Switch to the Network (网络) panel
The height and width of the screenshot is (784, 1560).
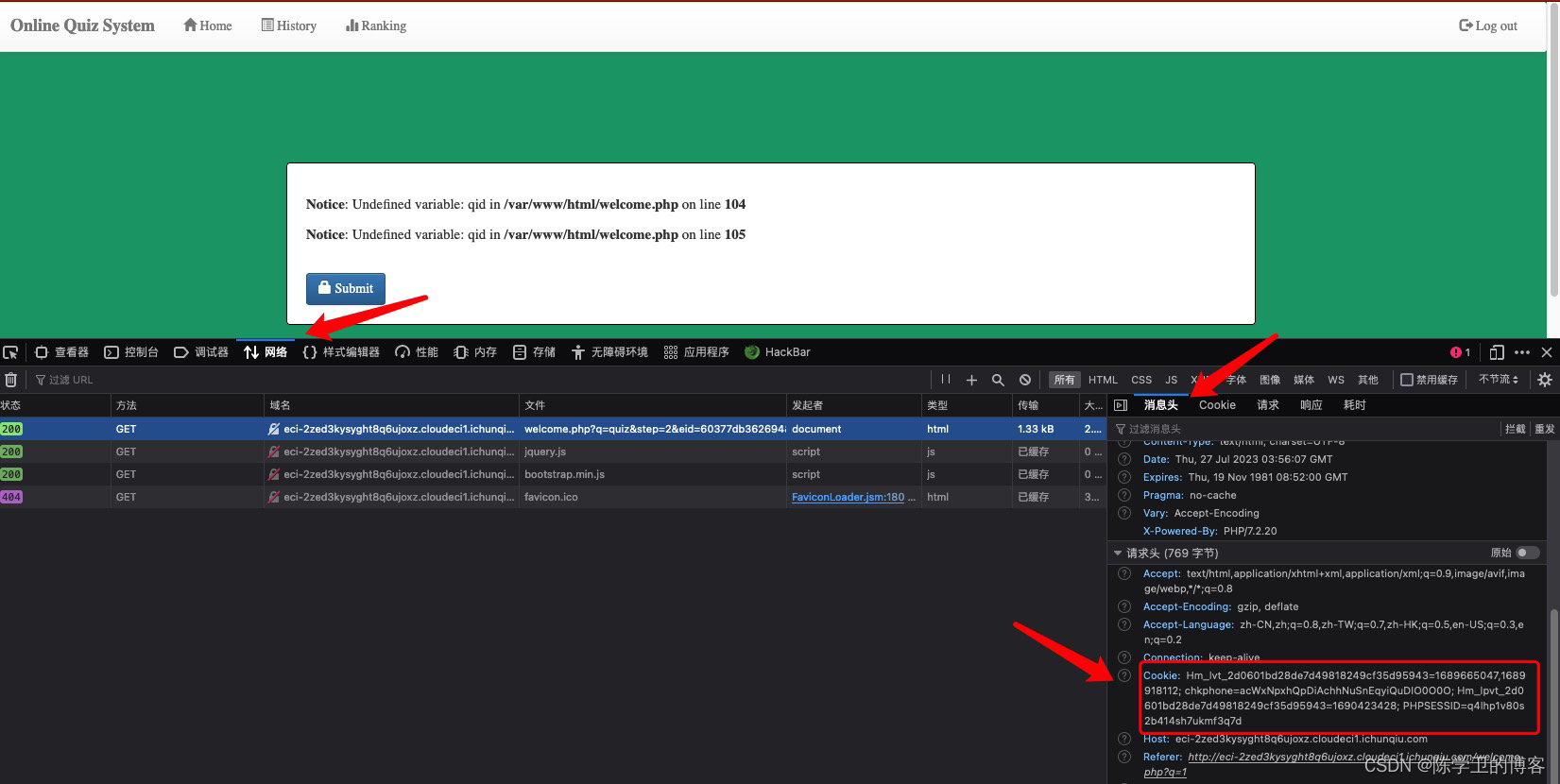point(266,352)
